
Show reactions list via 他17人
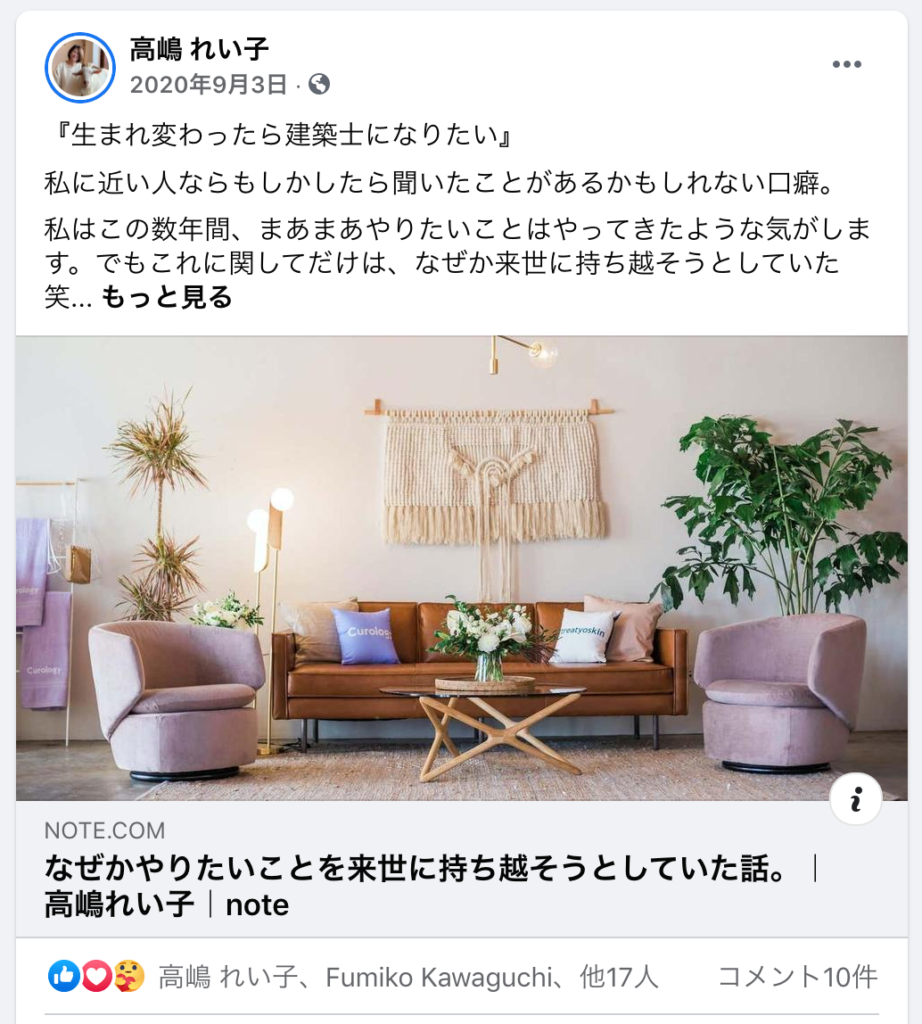pos(618,978)
